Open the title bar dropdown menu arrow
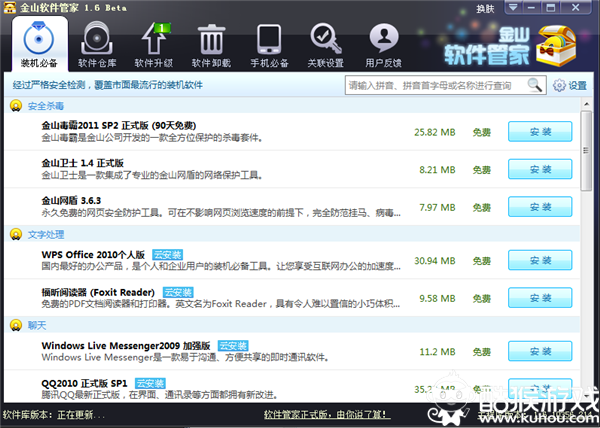The width and height of the screenshot is (600, 428). [514, 7]
